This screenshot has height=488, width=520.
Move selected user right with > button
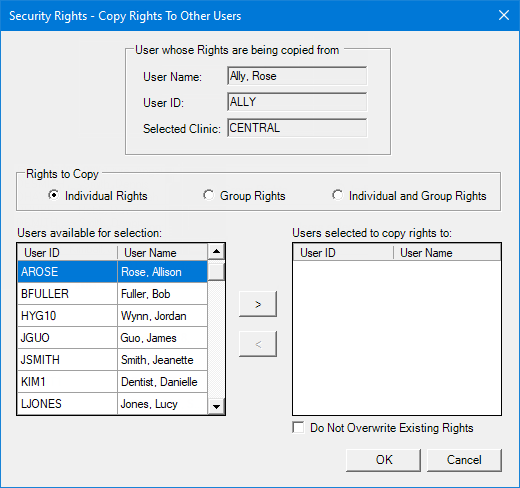pyautogui.click(x=258, y=304)
